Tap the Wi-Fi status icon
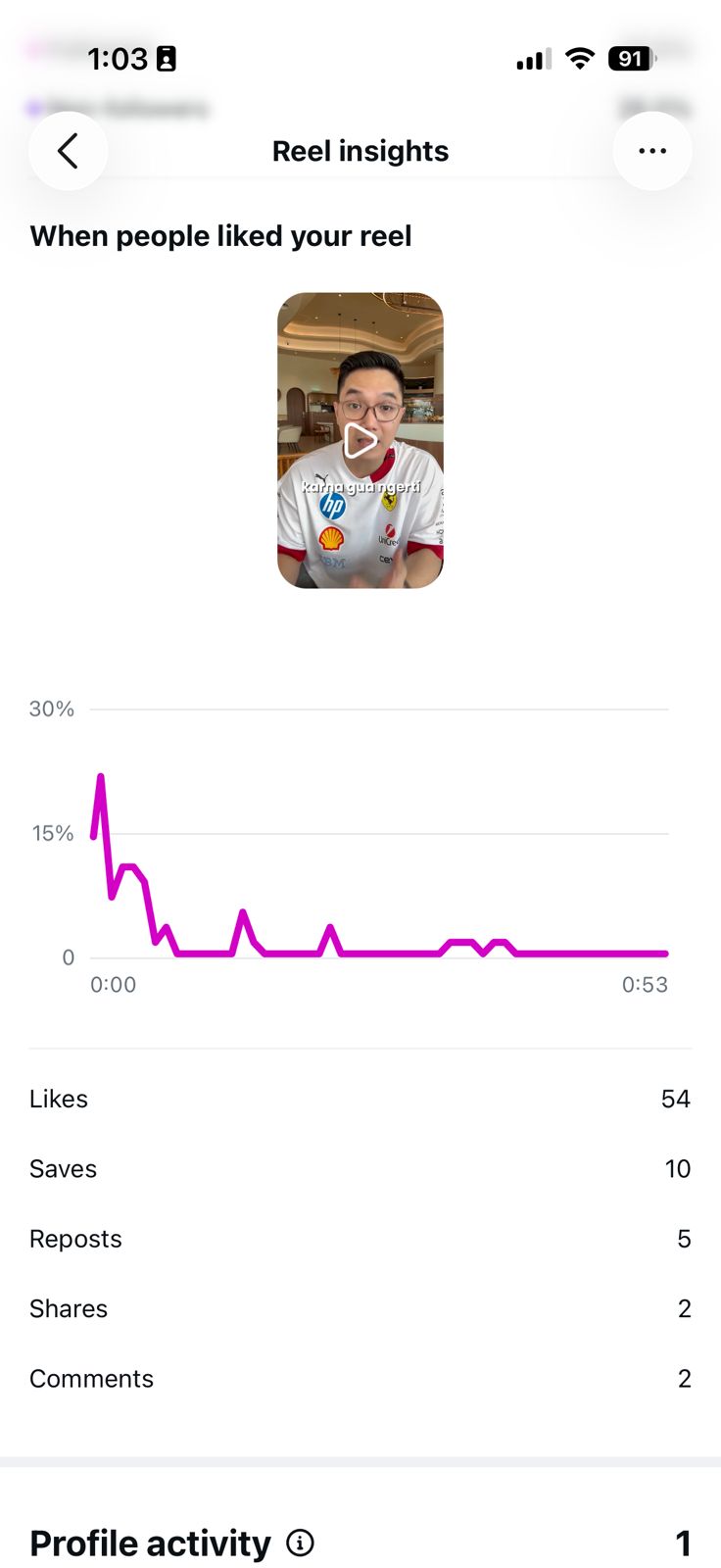Viewport: 721px width, 1568px height. [580, 59]
